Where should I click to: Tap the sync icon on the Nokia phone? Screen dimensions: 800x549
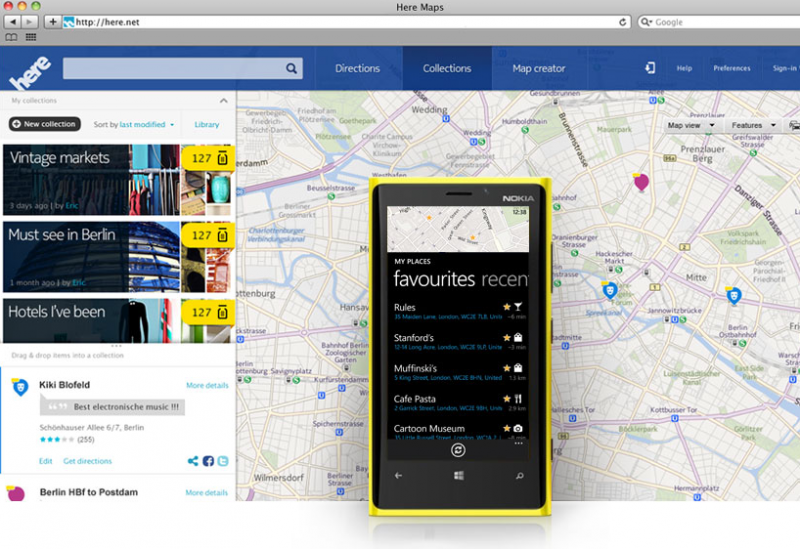(x=458, y=450)
